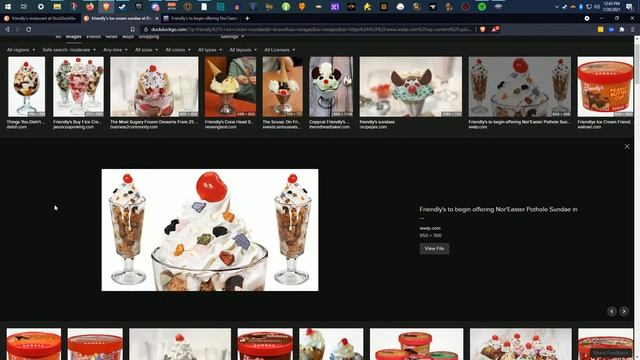Select the Images search tab

[73, 37]
